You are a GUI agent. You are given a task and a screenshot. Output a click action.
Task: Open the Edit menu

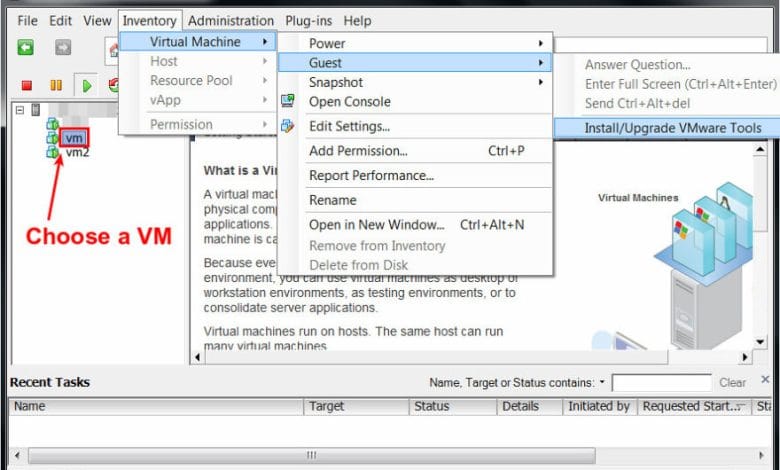[x=60, y=21]
